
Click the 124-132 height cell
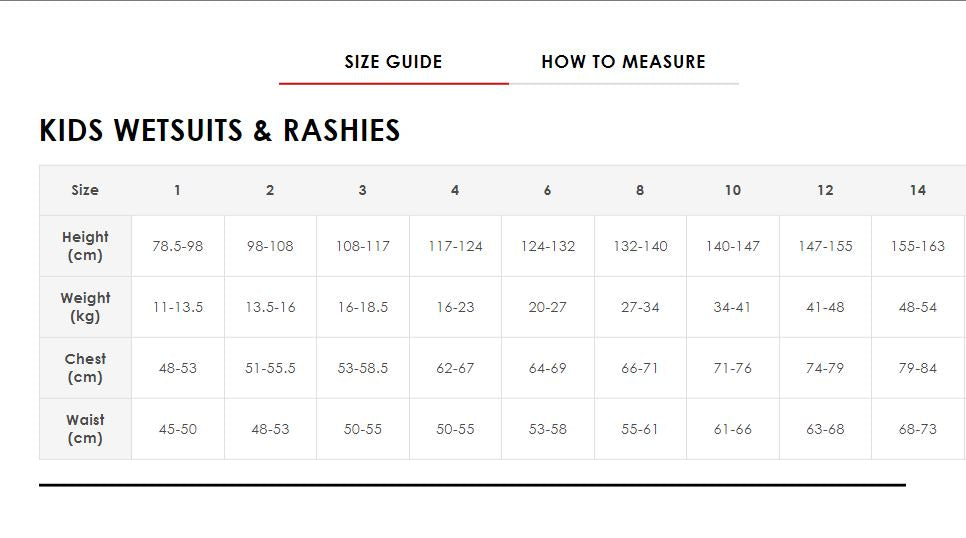tap(547, 246)
